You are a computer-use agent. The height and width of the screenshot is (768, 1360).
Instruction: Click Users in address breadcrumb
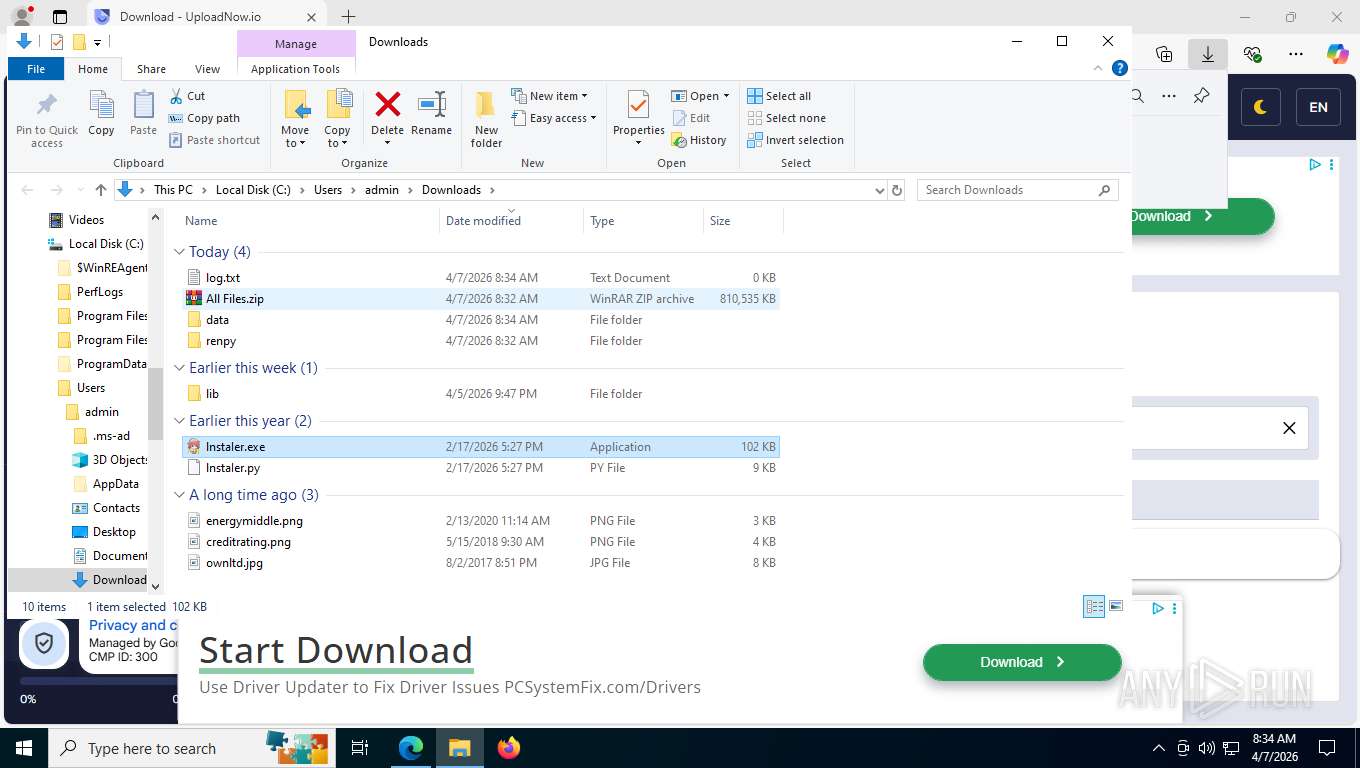(328, 190)
